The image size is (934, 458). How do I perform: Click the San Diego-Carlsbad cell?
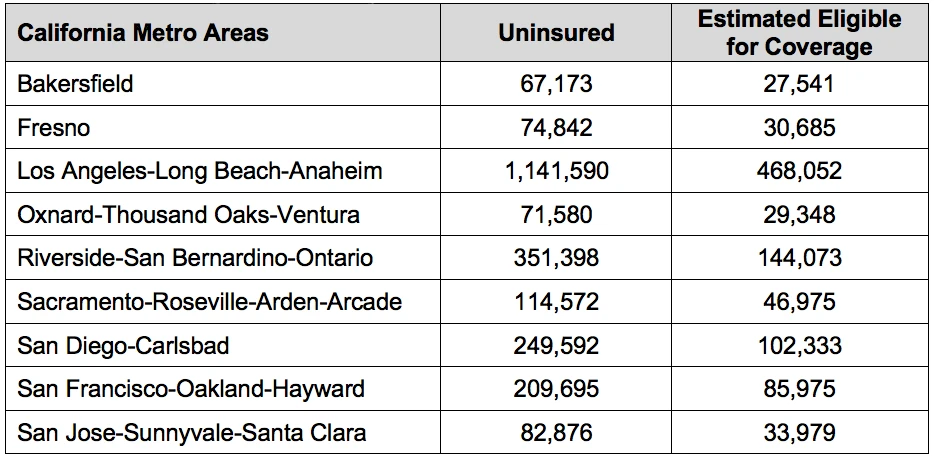pyautogui.click(x=123, y=345)
